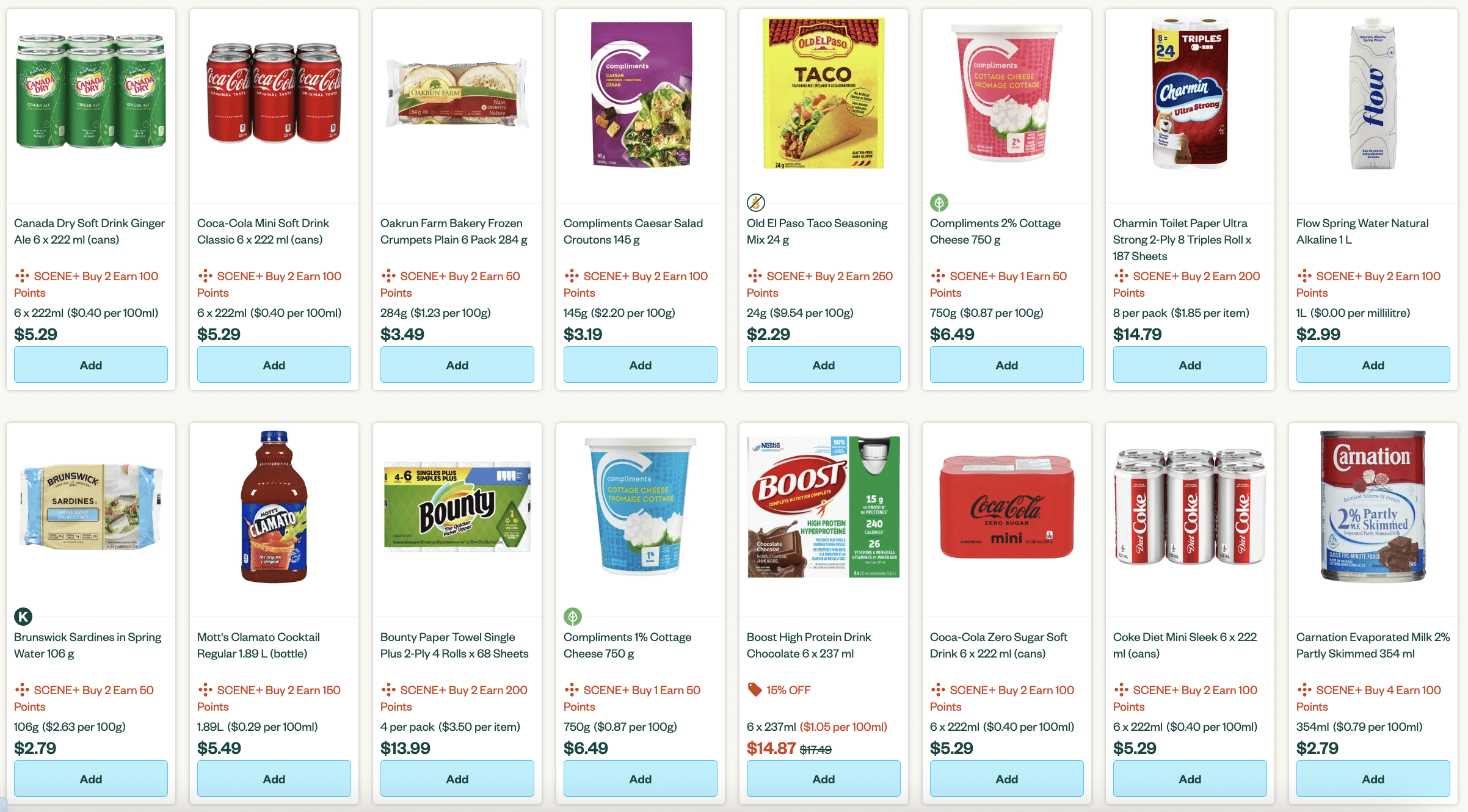
Task: Click the Coca-Cola Zero Sugar product image
Action: click(1006, 507)
